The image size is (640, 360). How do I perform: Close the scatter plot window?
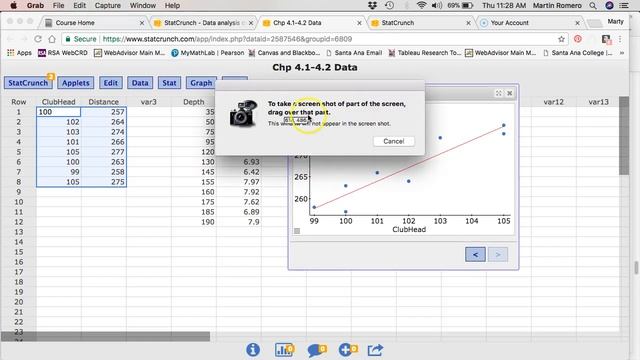(509, 93)
